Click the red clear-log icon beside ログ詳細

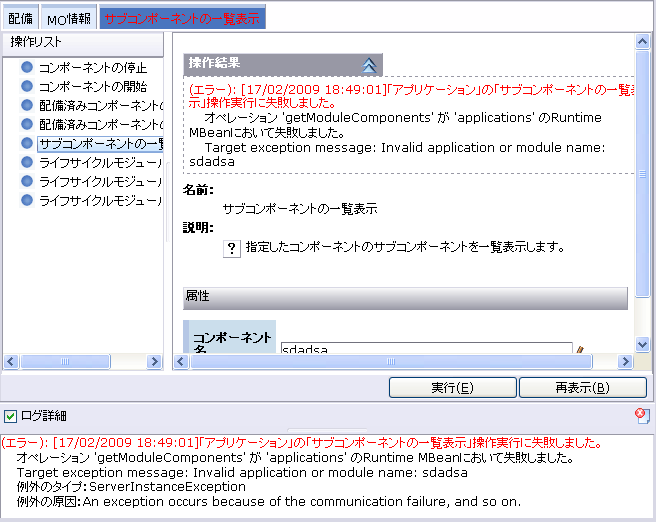point(642,415)
